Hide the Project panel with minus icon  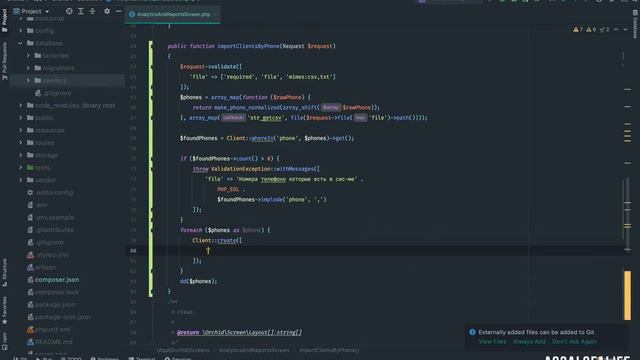[118, 11]
